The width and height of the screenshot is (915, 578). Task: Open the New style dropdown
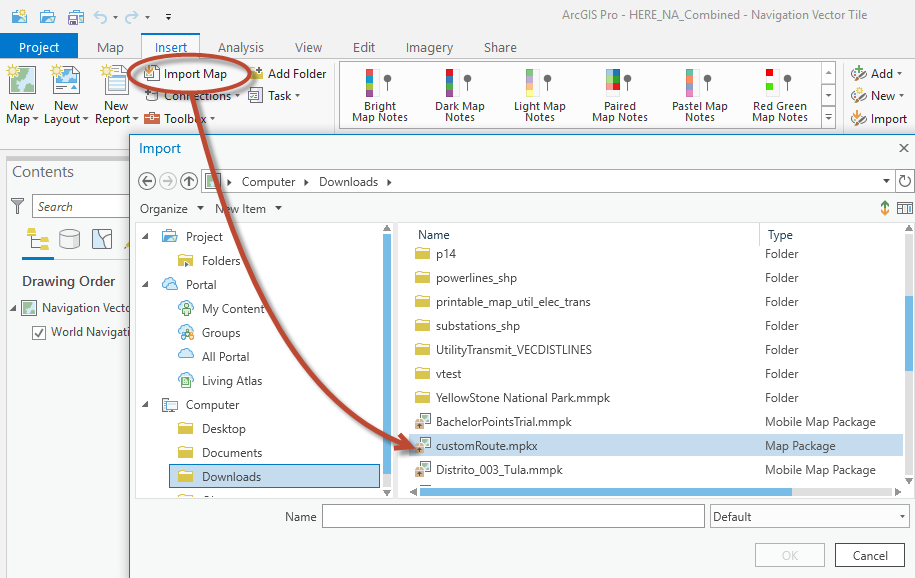click(877, 96)
